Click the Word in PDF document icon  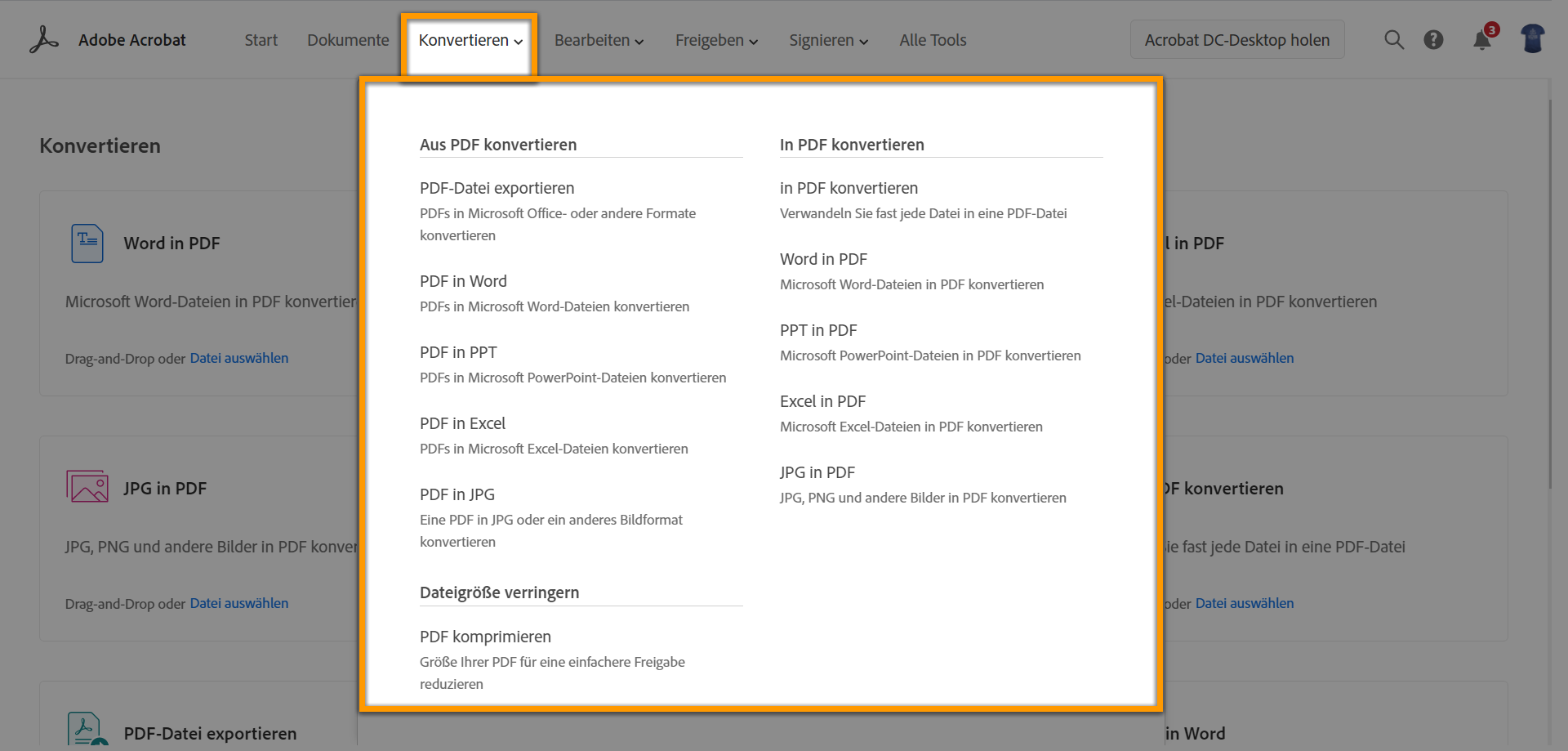point(87,244)
